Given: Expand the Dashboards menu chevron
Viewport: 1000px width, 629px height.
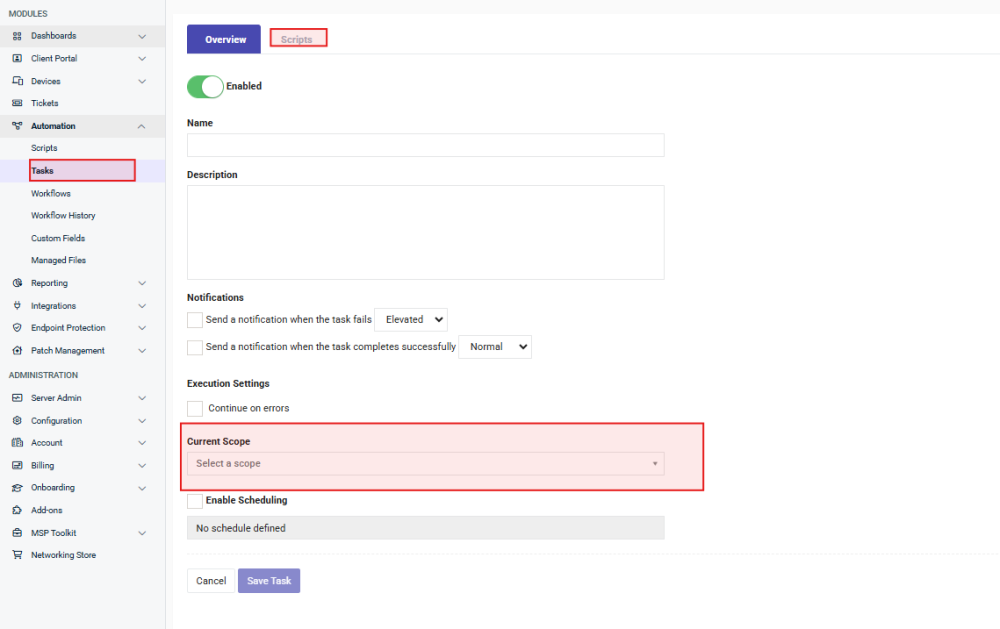Looking at the screenshot, I should click(x=142, y=36).
